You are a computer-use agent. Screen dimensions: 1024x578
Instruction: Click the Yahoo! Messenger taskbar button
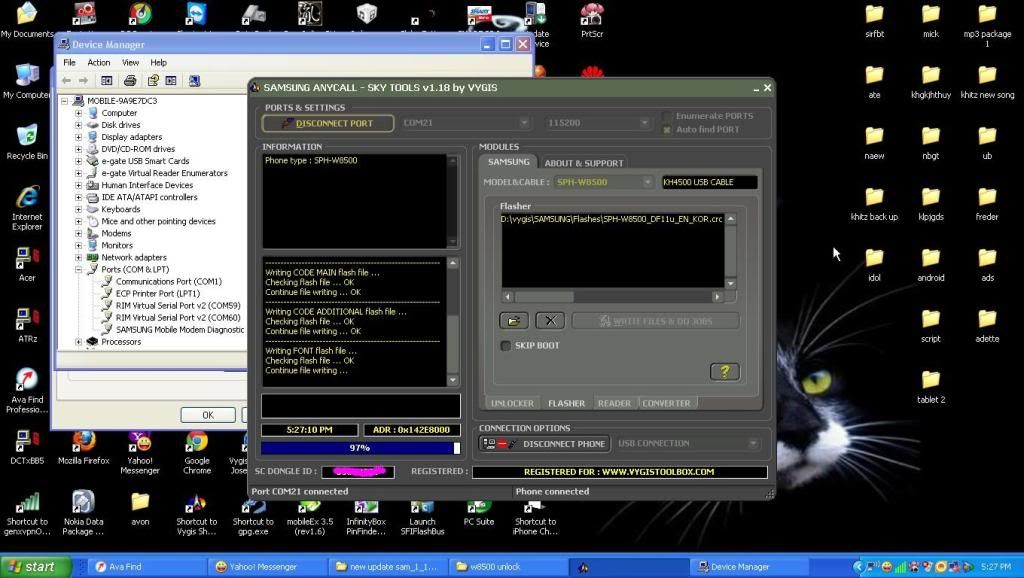click(268, 566)
